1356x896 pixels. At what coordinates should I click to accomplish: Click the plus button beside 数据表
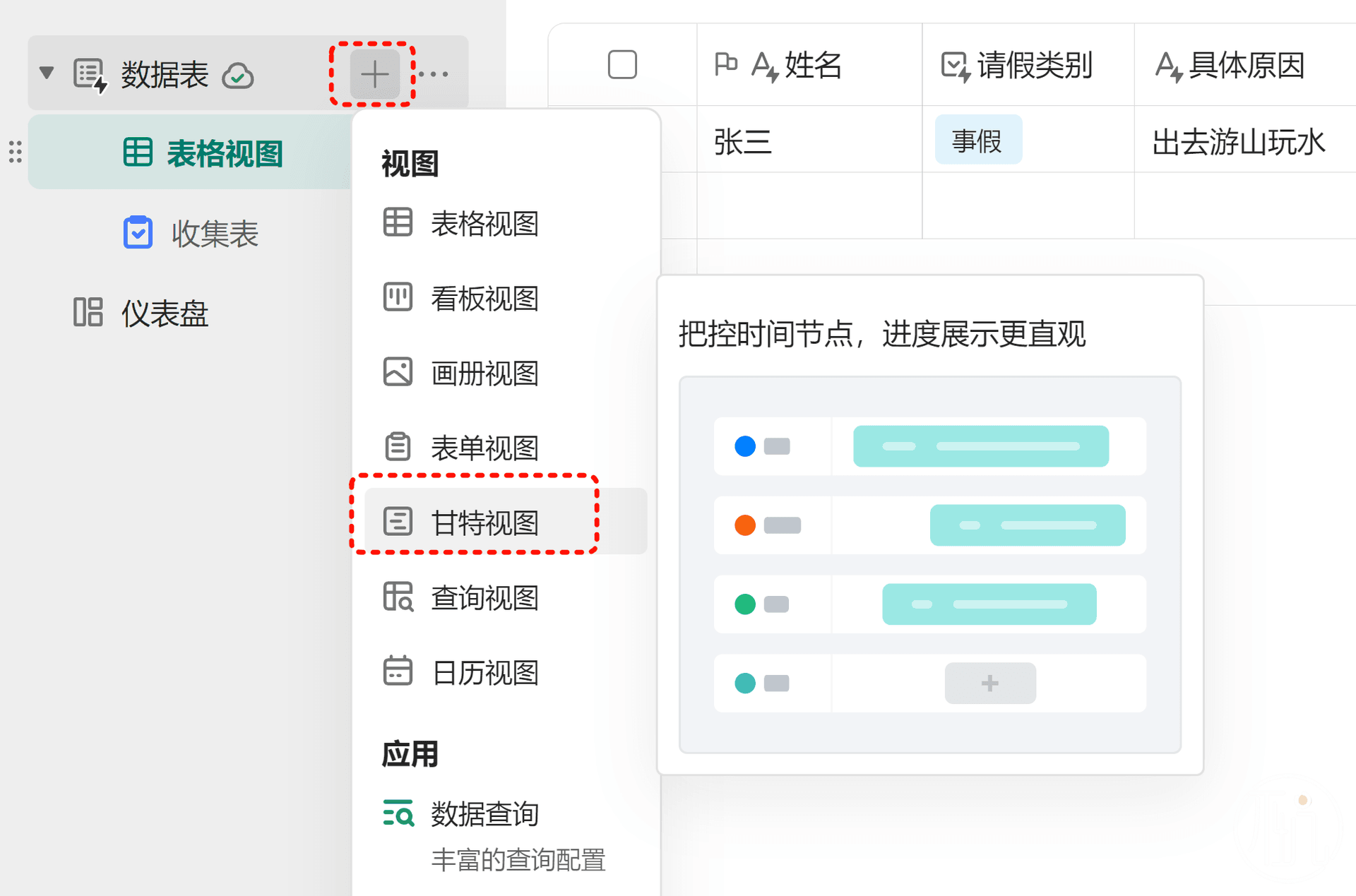[x=374, y=74]
